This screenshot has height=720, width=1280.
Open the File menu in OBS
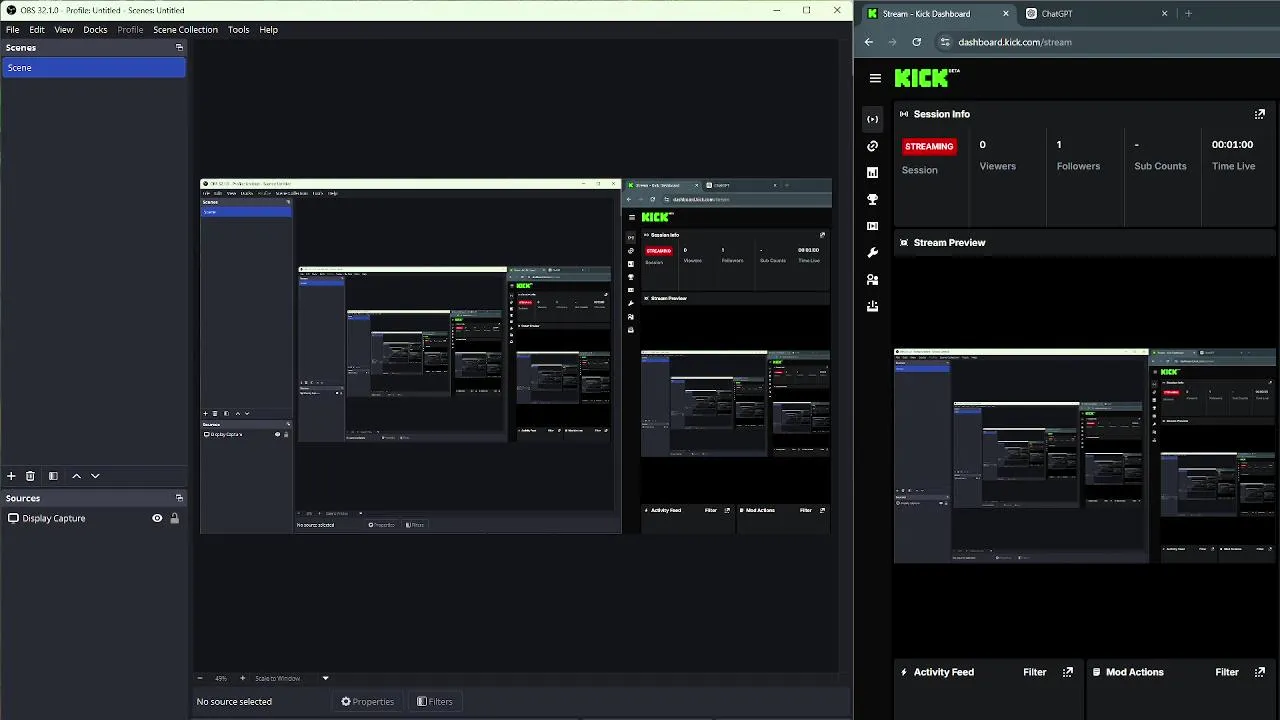click(x=12, y=29)
